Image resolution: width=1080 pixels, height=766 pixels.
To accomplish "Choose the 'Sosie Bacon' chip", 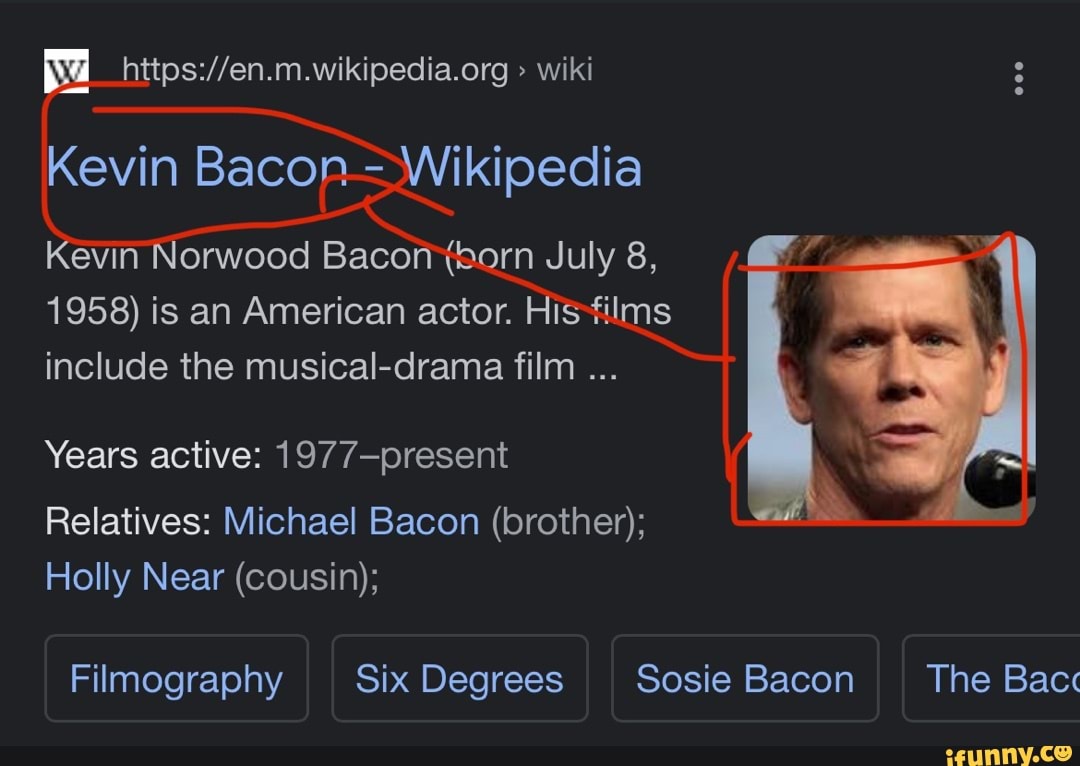I will [745, 679].
